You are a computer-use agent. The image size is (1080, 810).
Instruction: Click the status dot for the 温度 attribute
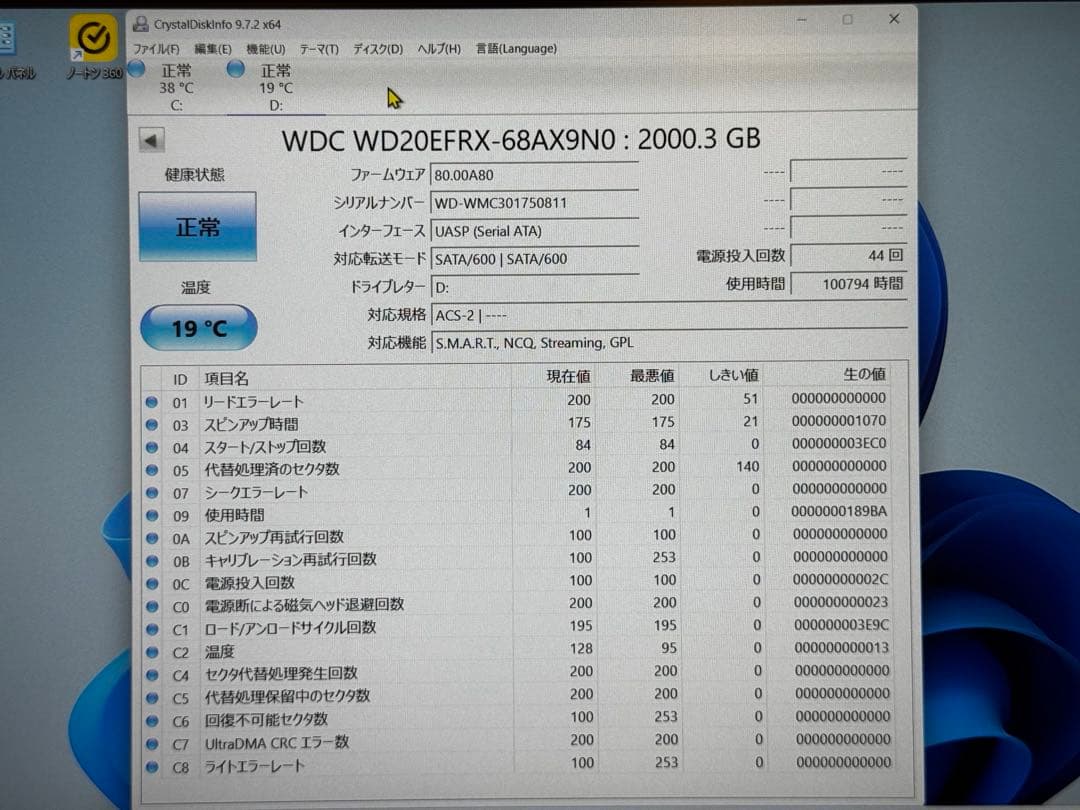(152, 651)
